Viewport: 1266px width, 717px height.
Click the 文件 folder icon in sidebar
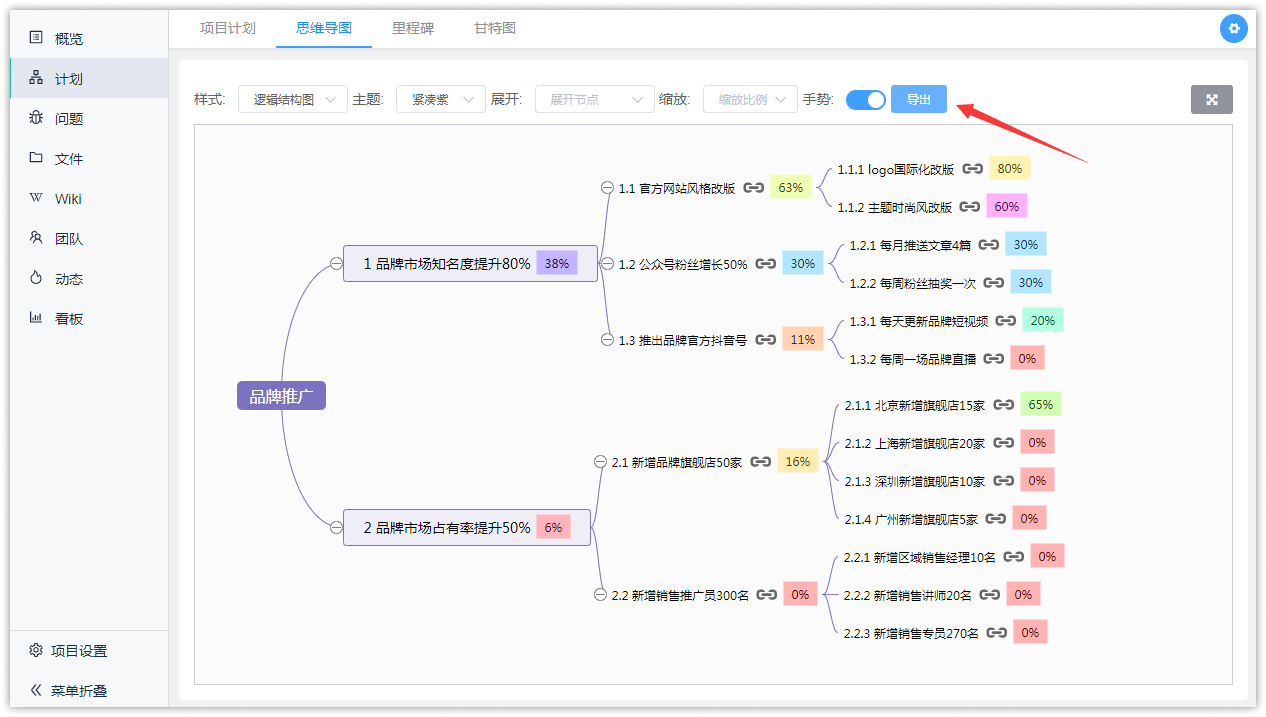click(x=36, y=158)
